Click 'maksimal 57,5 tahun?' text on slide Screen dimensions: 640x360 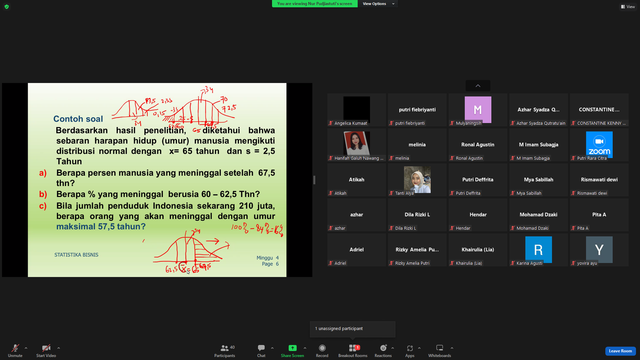(101, 227)
